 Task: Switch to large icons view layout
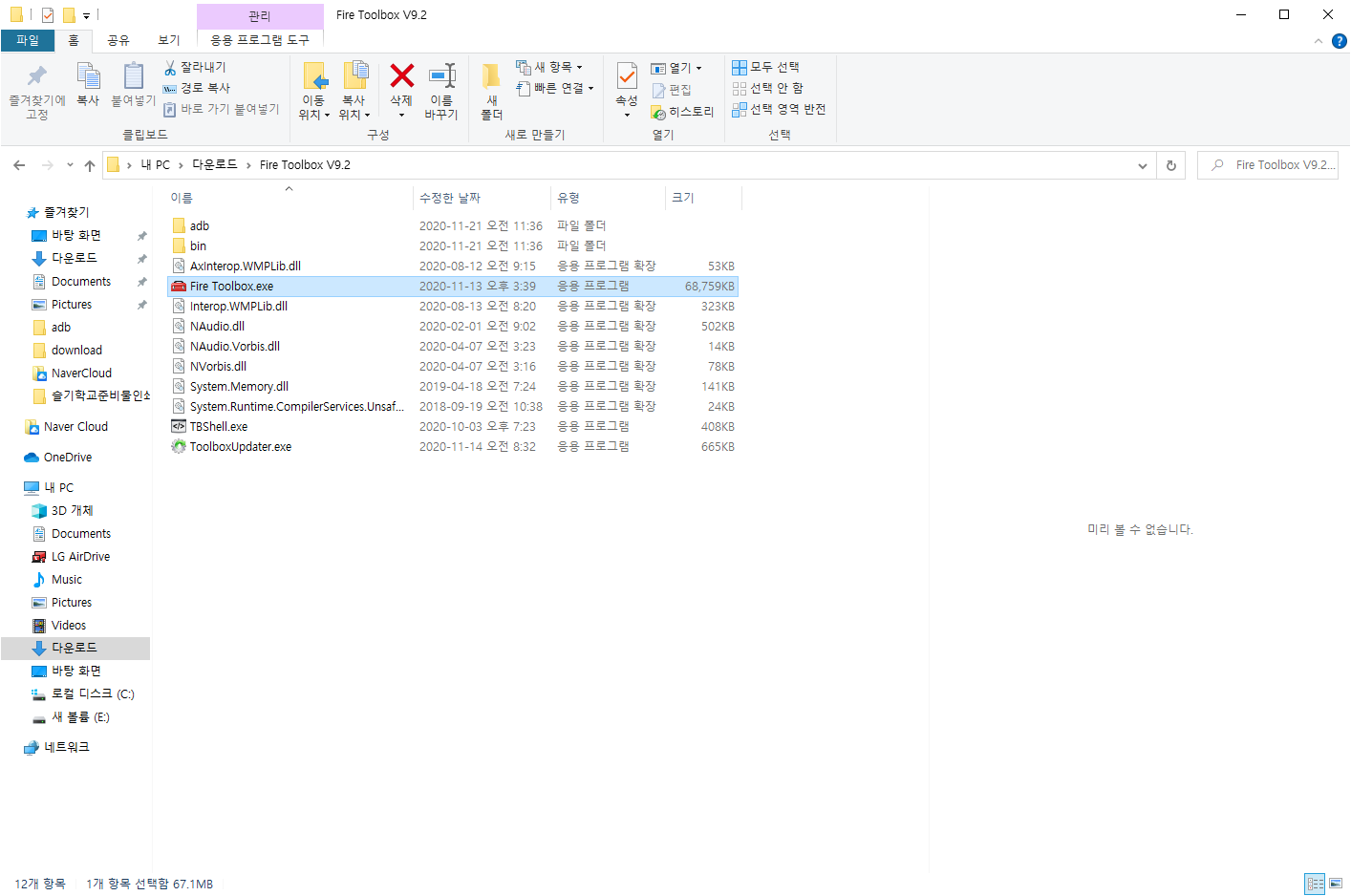click(x=1336, y=884)
